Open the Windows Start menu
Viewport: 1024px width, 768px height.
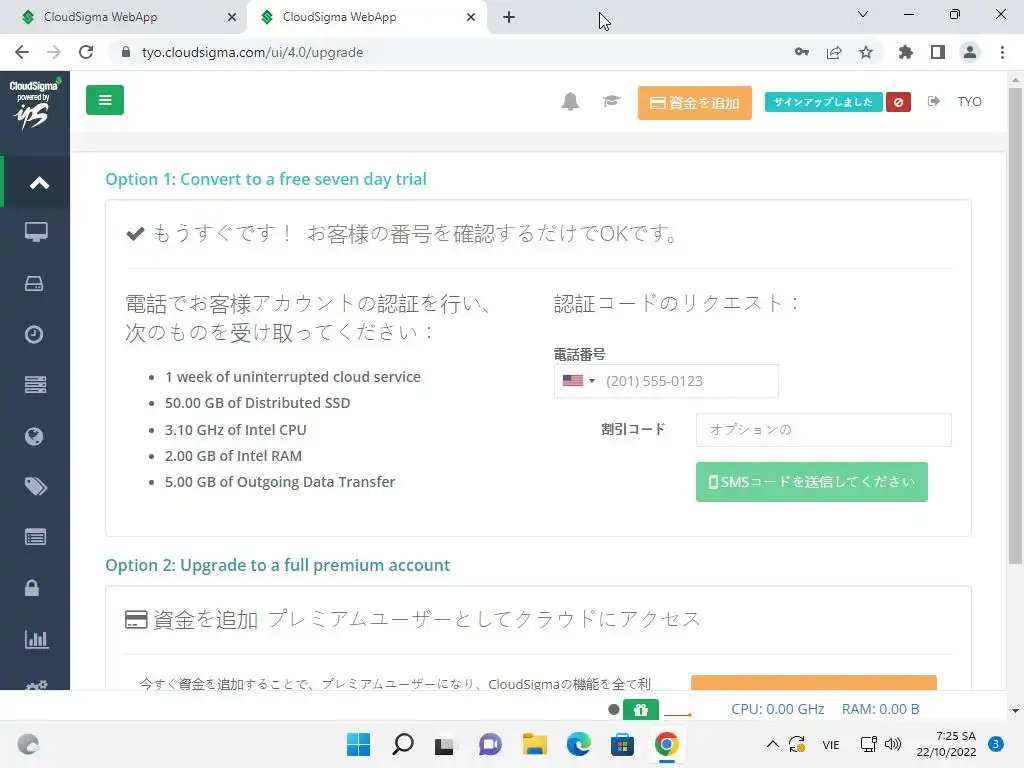point(359,744)
